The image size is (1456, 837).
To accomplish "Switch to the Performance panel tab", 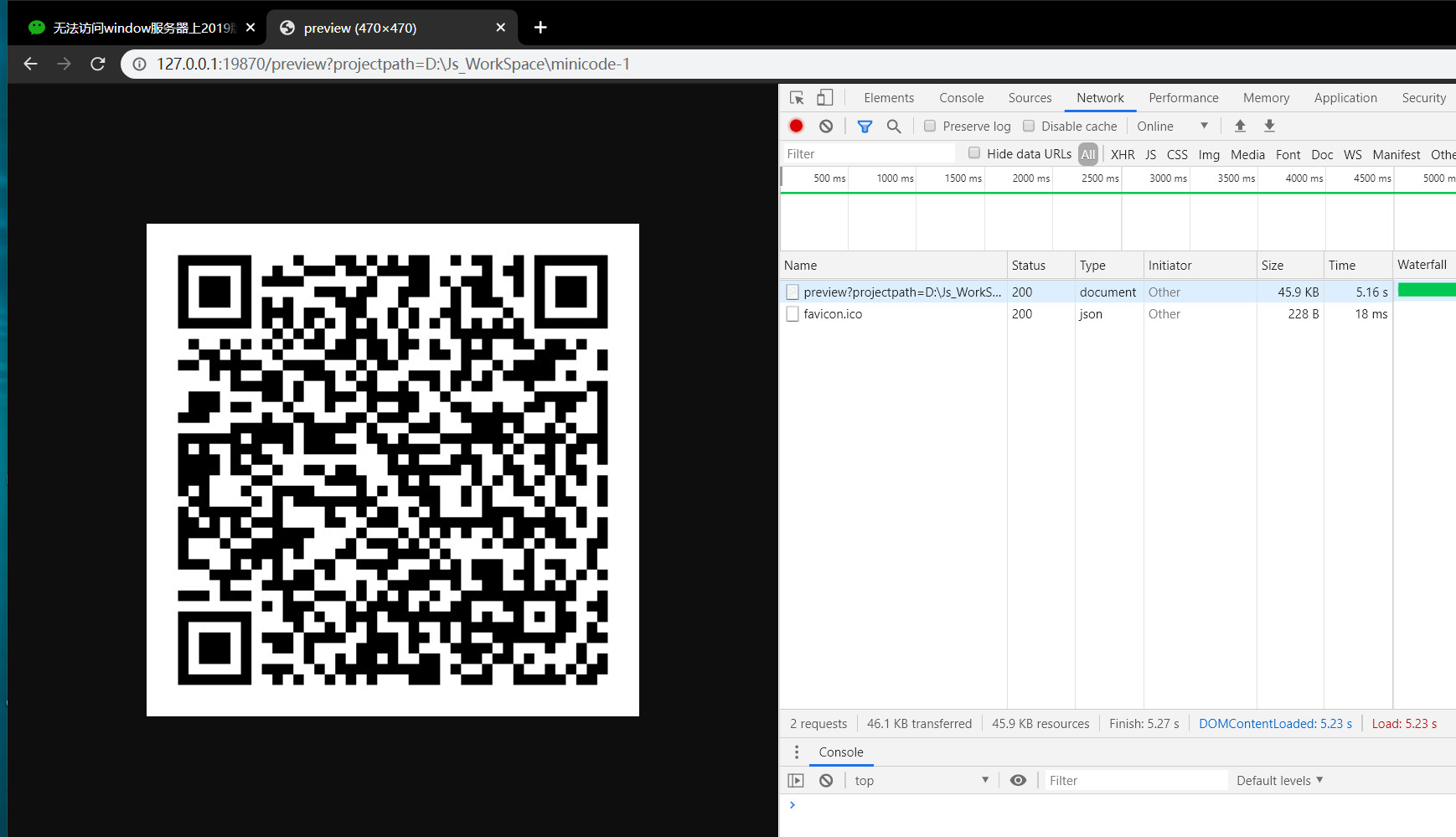I will click(x=1184, y=98).
